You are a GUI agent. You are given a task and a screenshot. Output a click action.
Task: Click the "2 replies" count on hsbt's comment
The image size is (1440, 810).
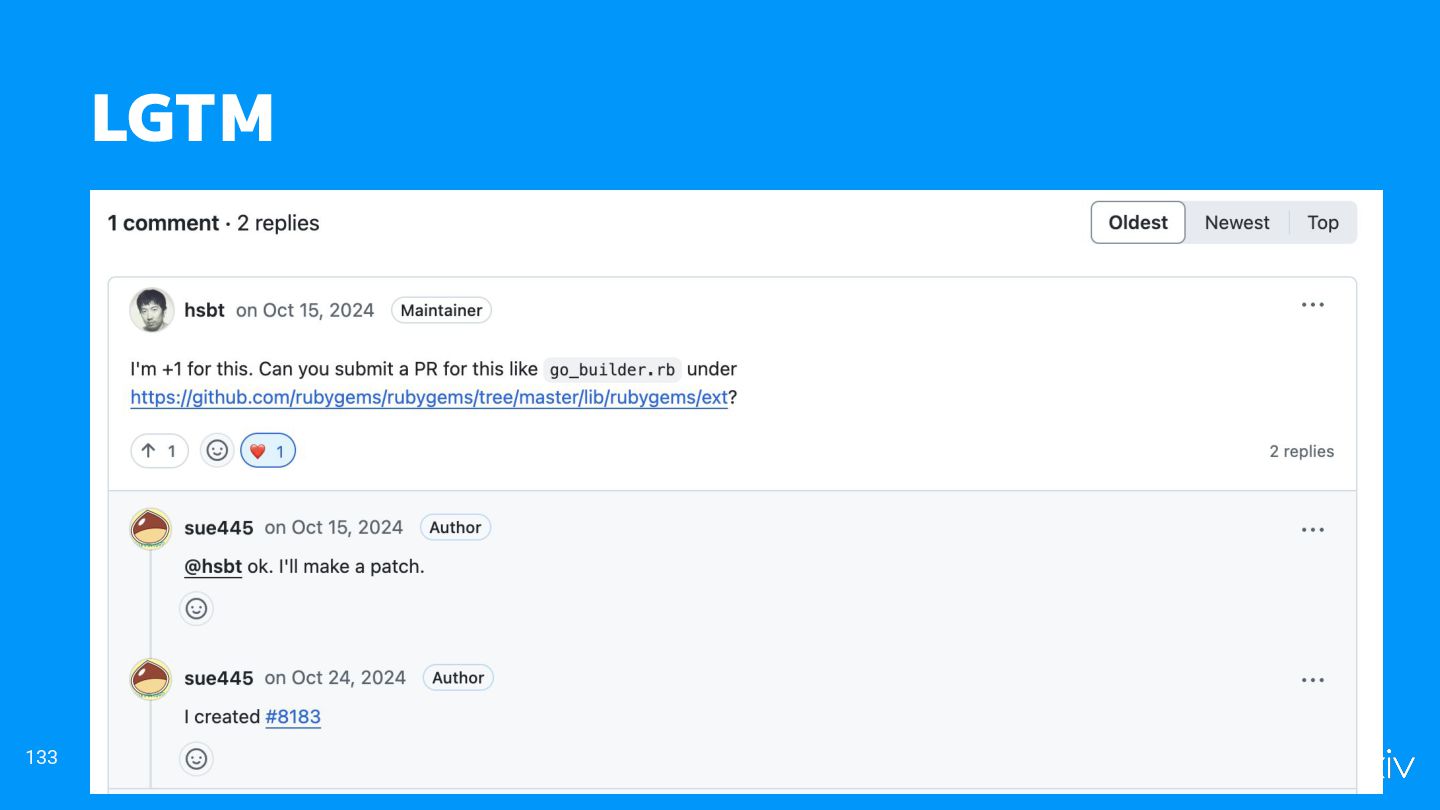click(1302, 451)
